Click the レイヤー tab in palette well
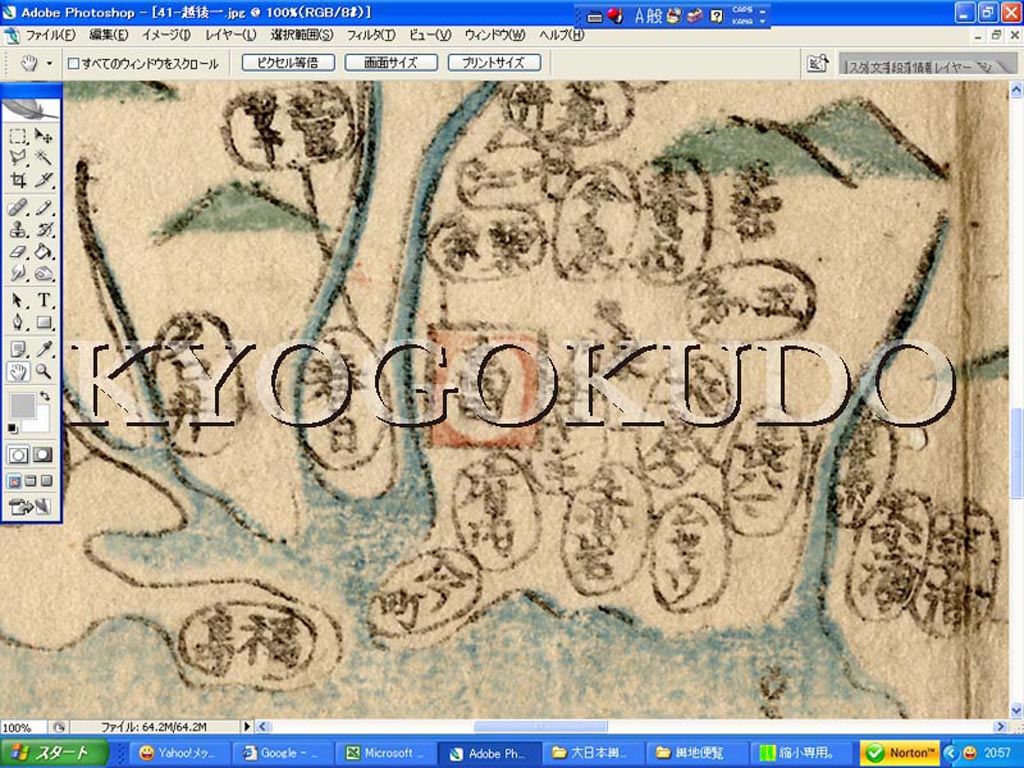 [x=952, y=67]
